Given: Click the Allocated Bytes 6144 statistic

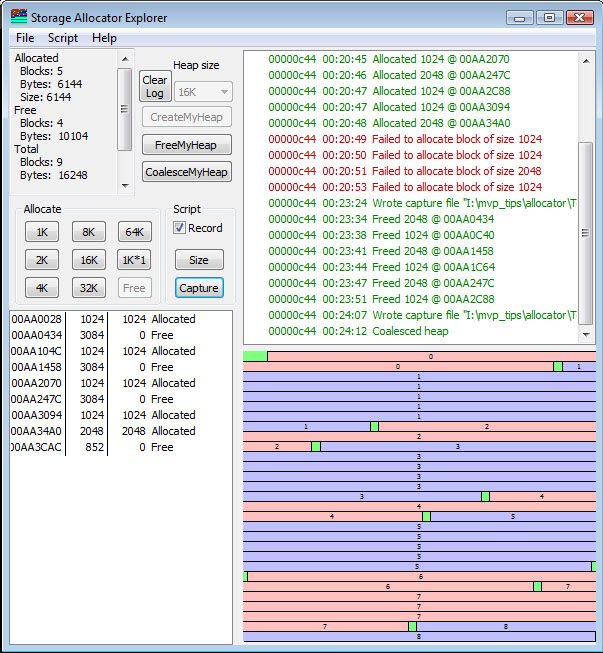Looking at the screenshot, I should (51, 84).
